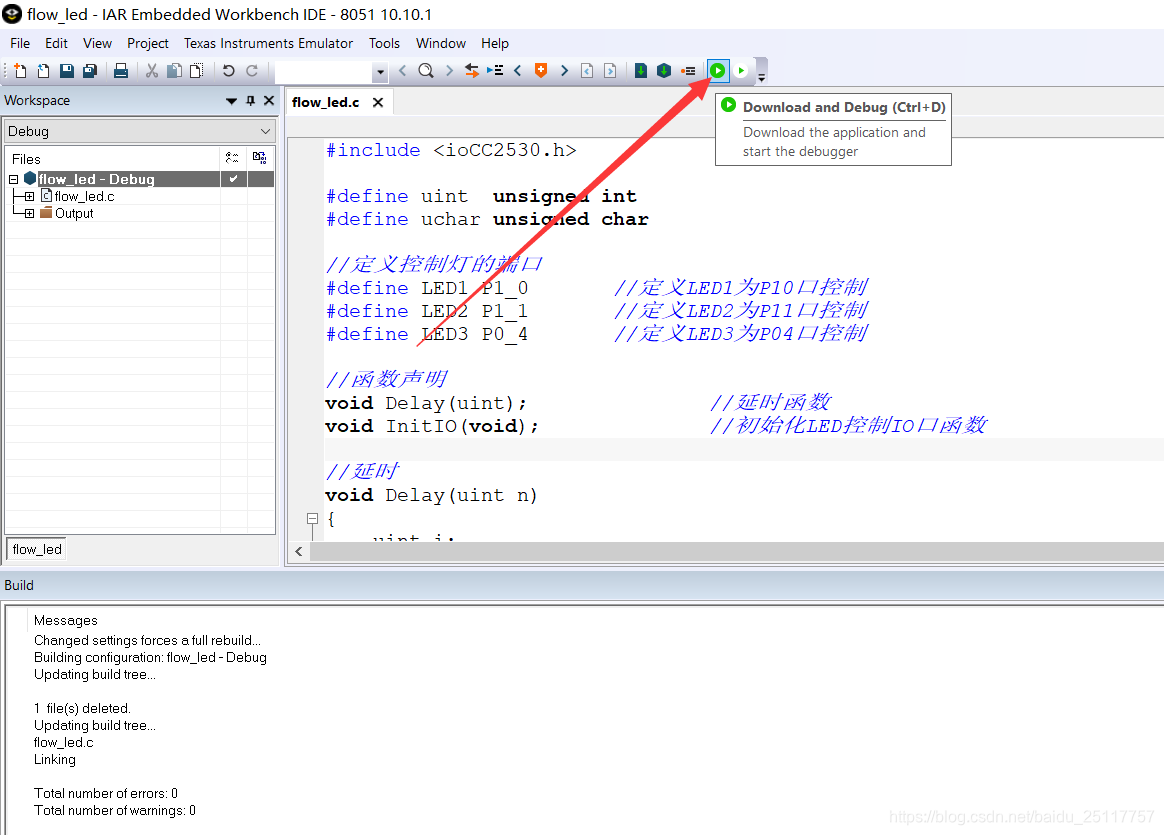Open Texas Instruments Emulator menu
The height and width of the screenshot is (835, 1164).
pos(268,43)
